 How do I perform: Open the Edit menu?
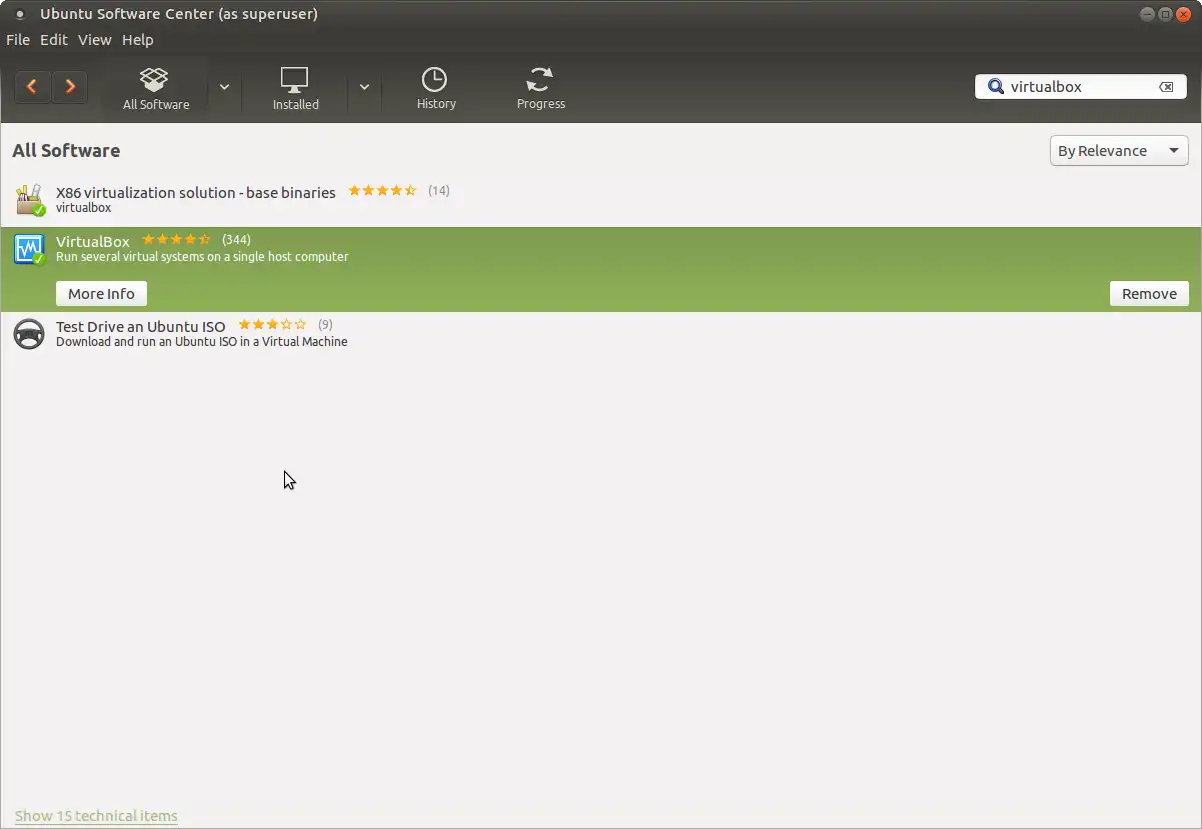[54, 40]
